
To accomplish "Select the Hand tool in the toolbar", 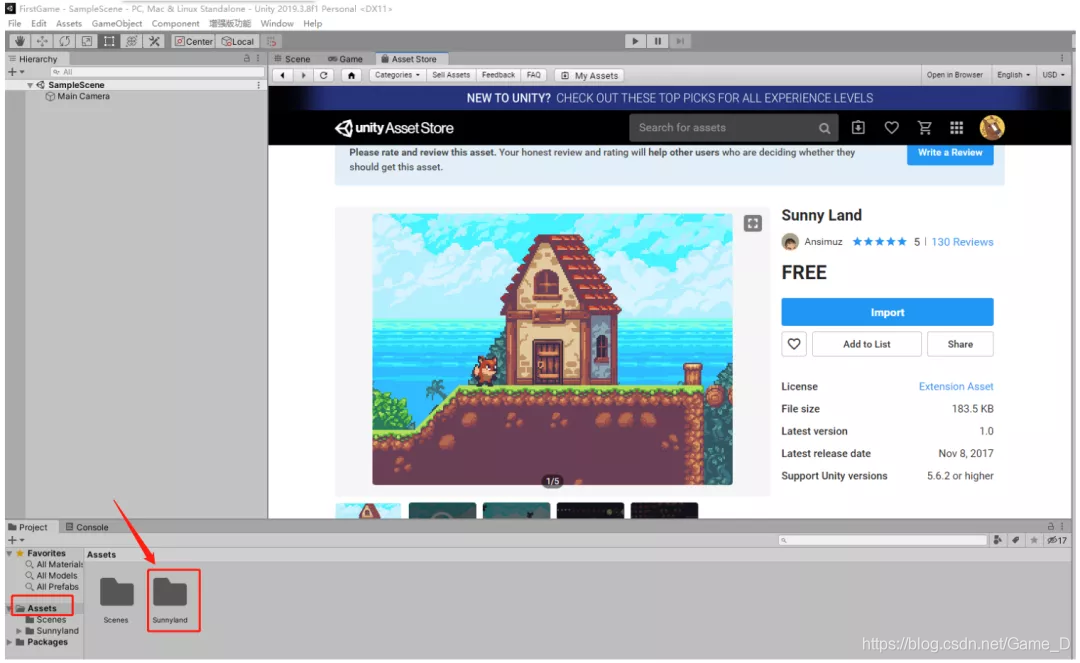I will (20, 41).
